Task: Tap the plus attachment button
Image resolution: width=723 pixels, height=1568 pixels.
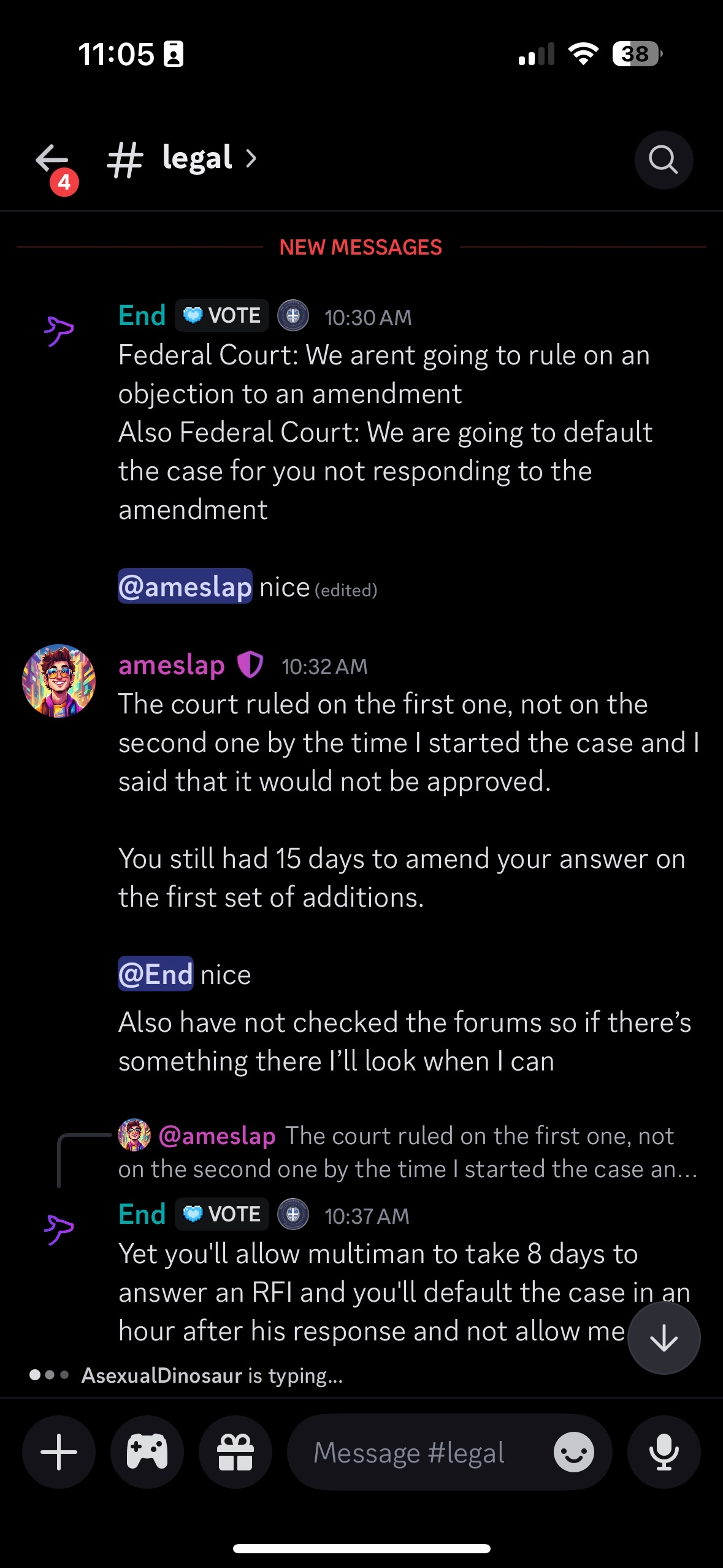Action: (59, 1451)
